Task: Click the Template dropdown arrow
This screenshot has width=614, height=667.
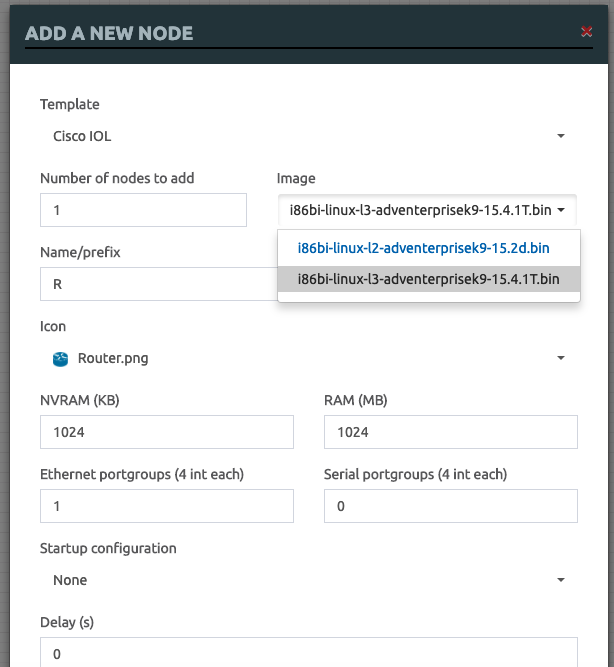Action: click(561, 136)
